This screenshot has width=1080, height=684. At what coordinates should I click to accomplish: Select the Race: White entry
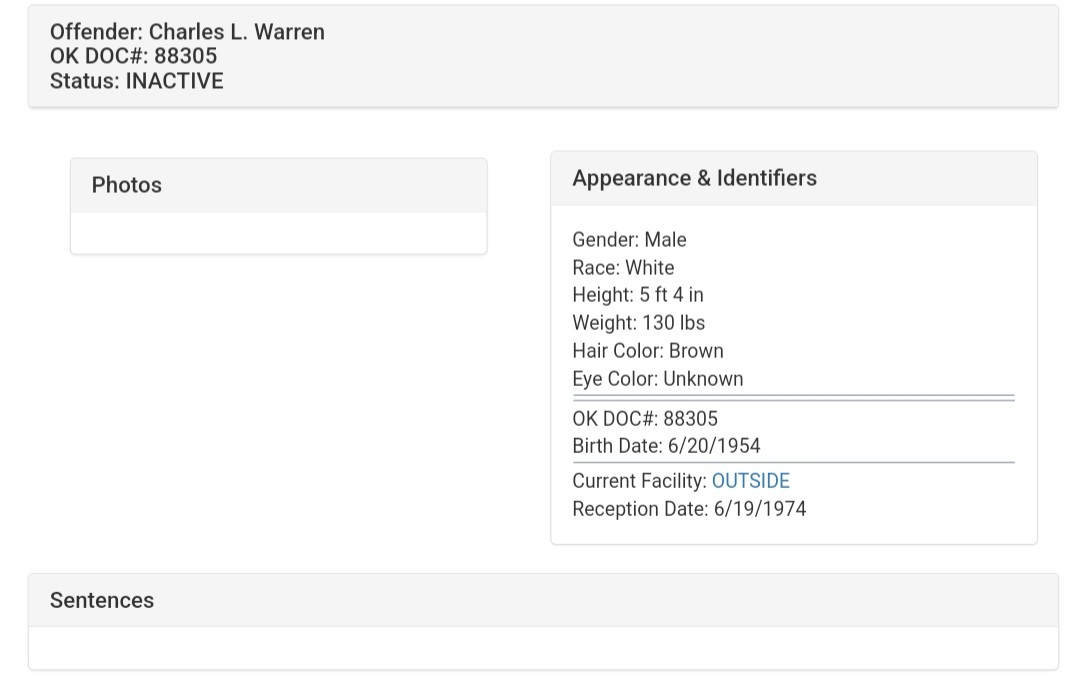click(x=623, y=268)
